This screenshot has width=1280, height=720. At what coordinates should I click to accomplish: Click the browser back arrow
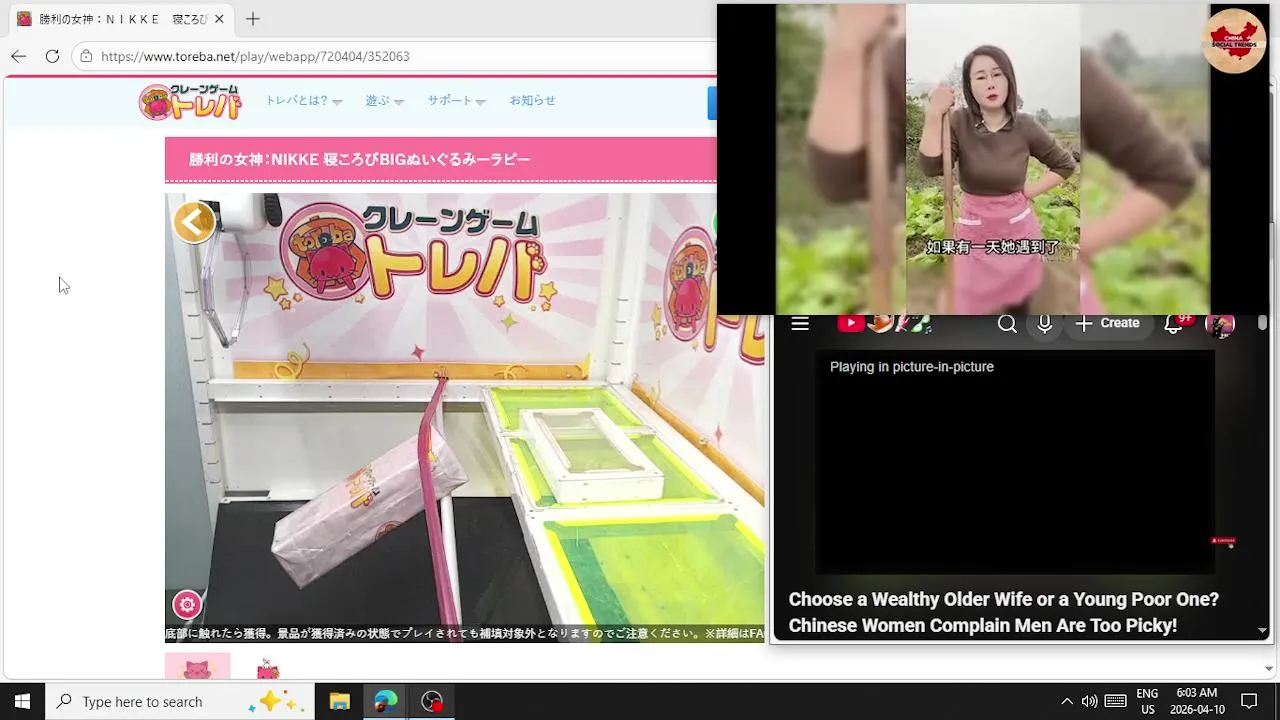[x=18, y=56]
